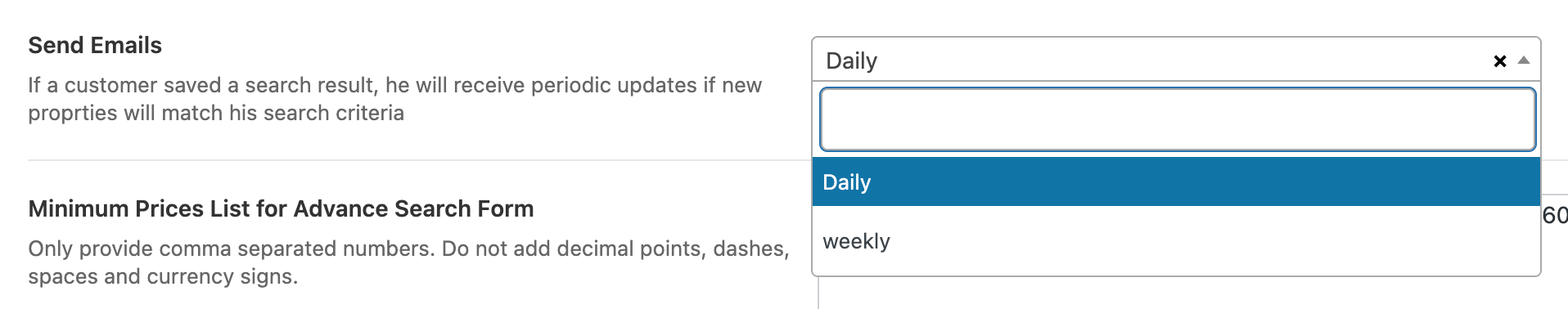
Task: Click the Minimum Prices List heading
Action: (x=281, y=208)
